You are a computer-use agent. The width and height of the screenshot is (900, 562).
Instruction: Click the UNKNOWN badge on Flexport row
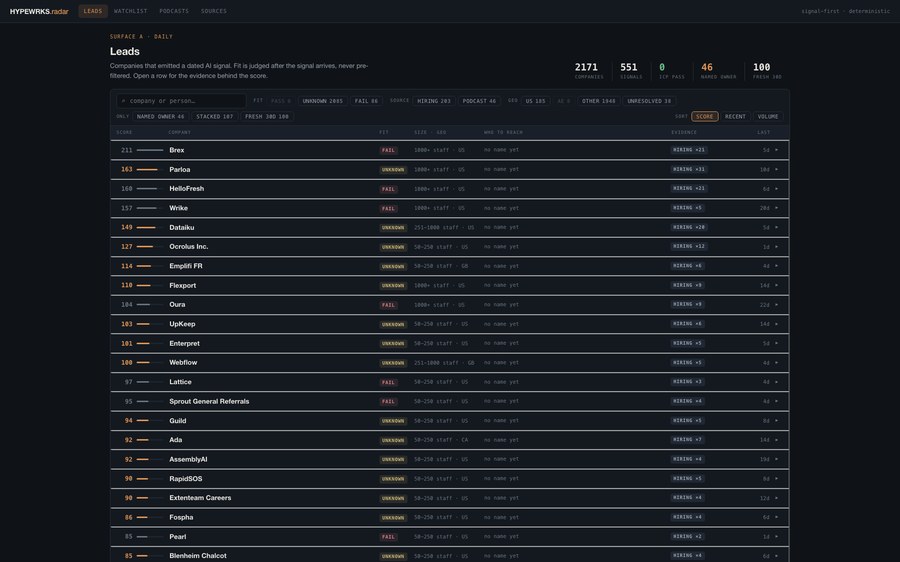pyautogui.click(x=393, y=286)
